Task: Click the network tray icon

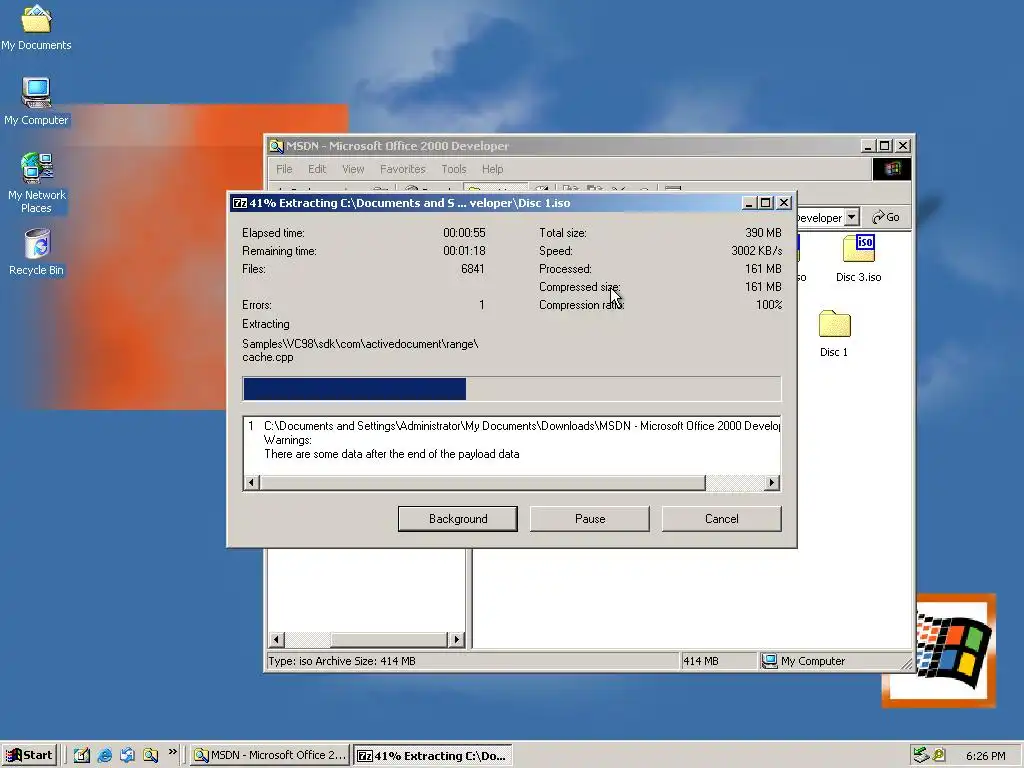Action: point(921,755)
